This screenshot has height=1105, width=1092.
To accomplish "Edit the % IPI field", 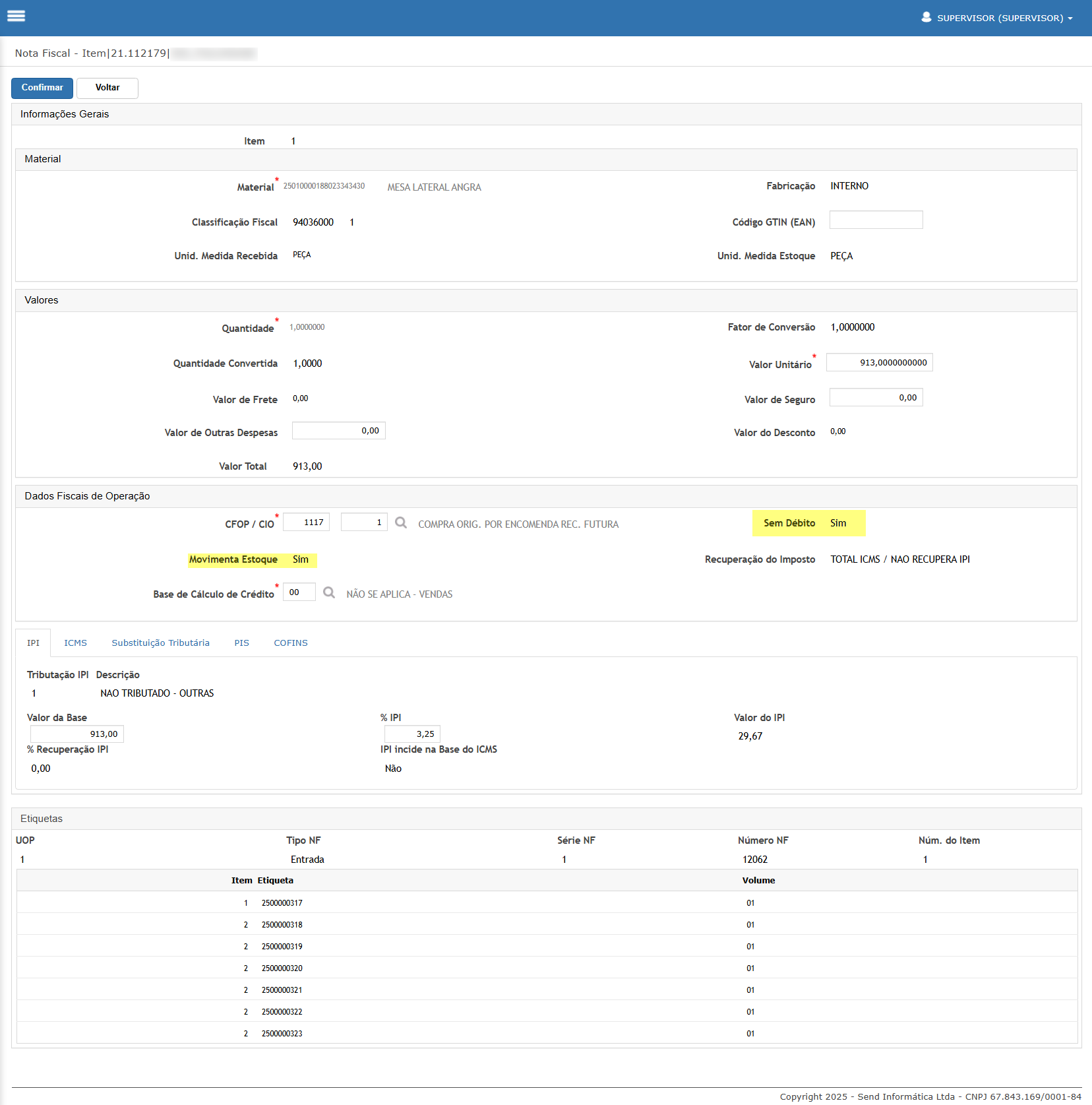I will [x=412, y=734].
